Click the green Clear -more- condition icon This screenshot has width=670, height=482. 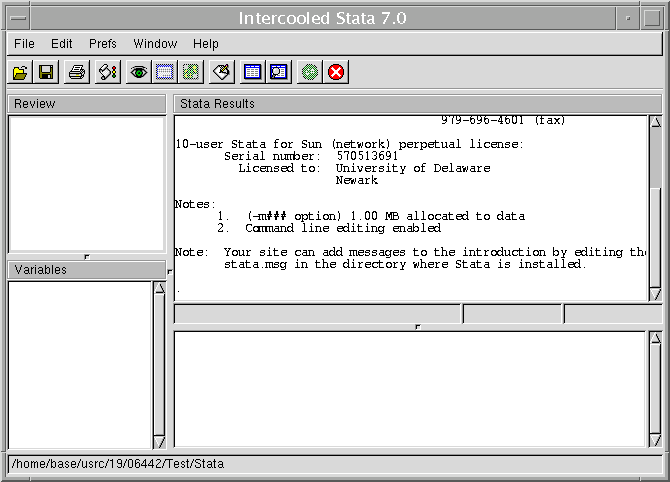(x=310, y=72)
